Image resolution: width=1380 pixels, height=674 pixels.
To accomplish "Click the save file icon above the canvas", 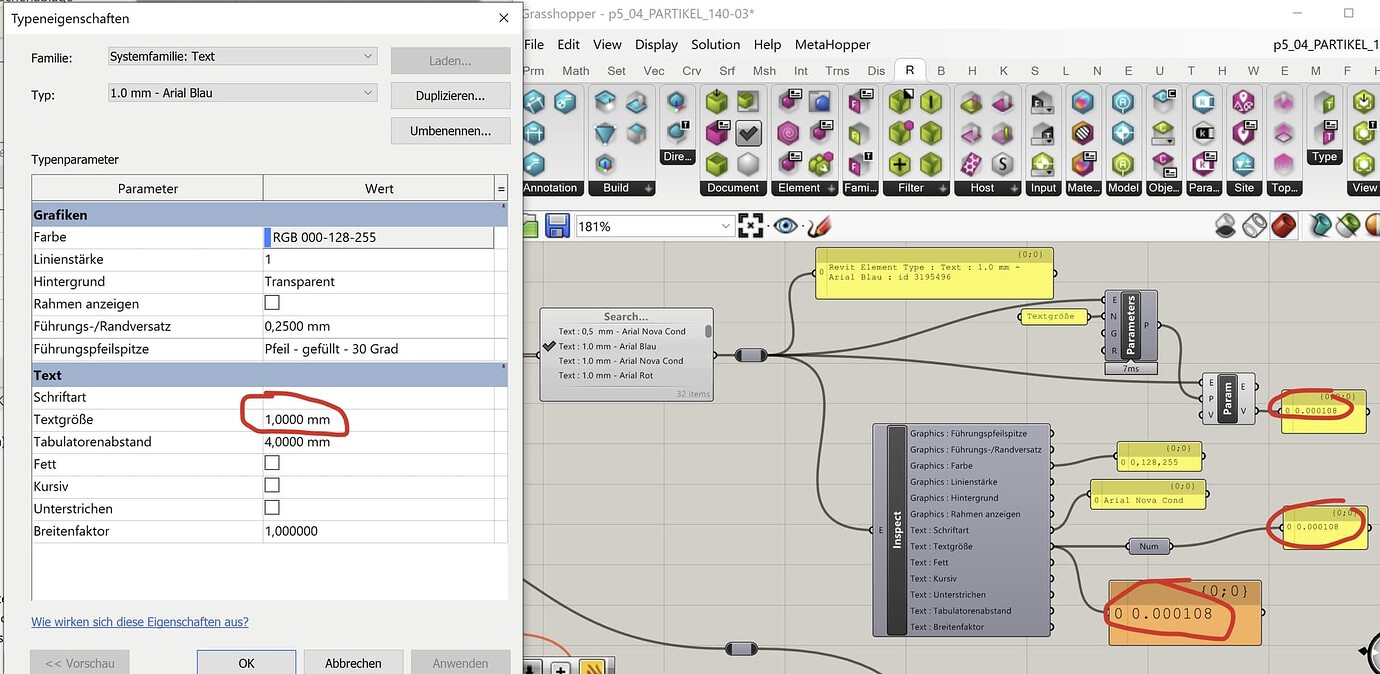I will point(556,226).
